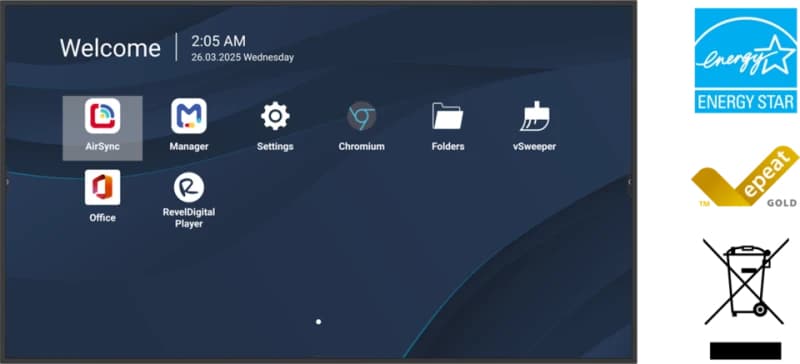The image size is (800, 364).
Task: Click the Welcome heading
Action: click(x=110, y=48)
